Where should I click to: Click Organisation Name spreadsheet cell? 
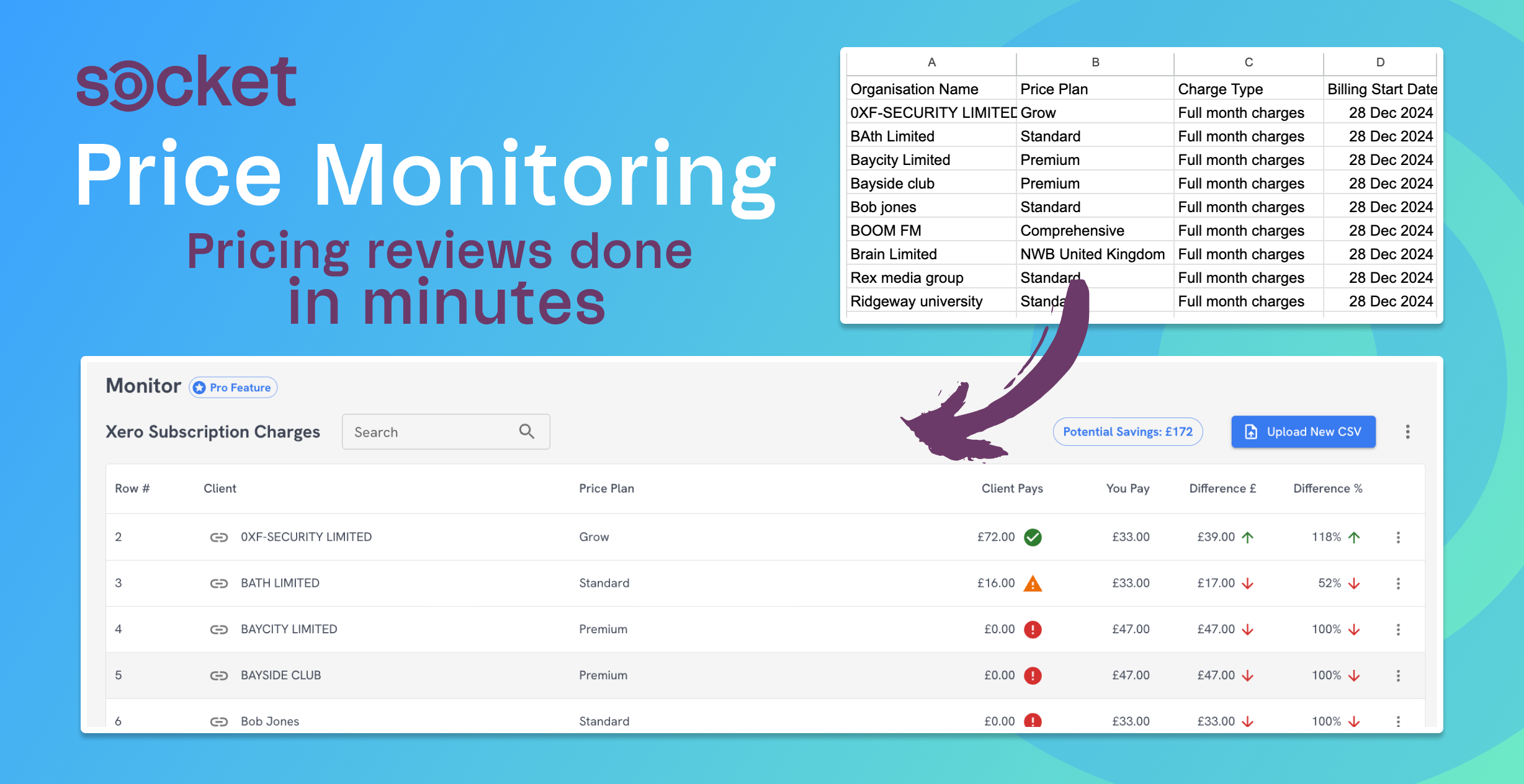point(931,89)
